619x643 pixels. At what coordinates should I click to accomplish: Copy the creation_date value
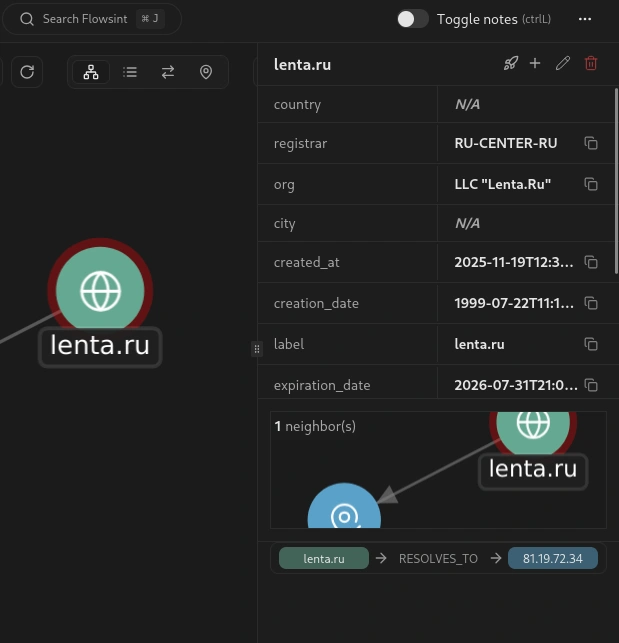(x=591, y=304)
